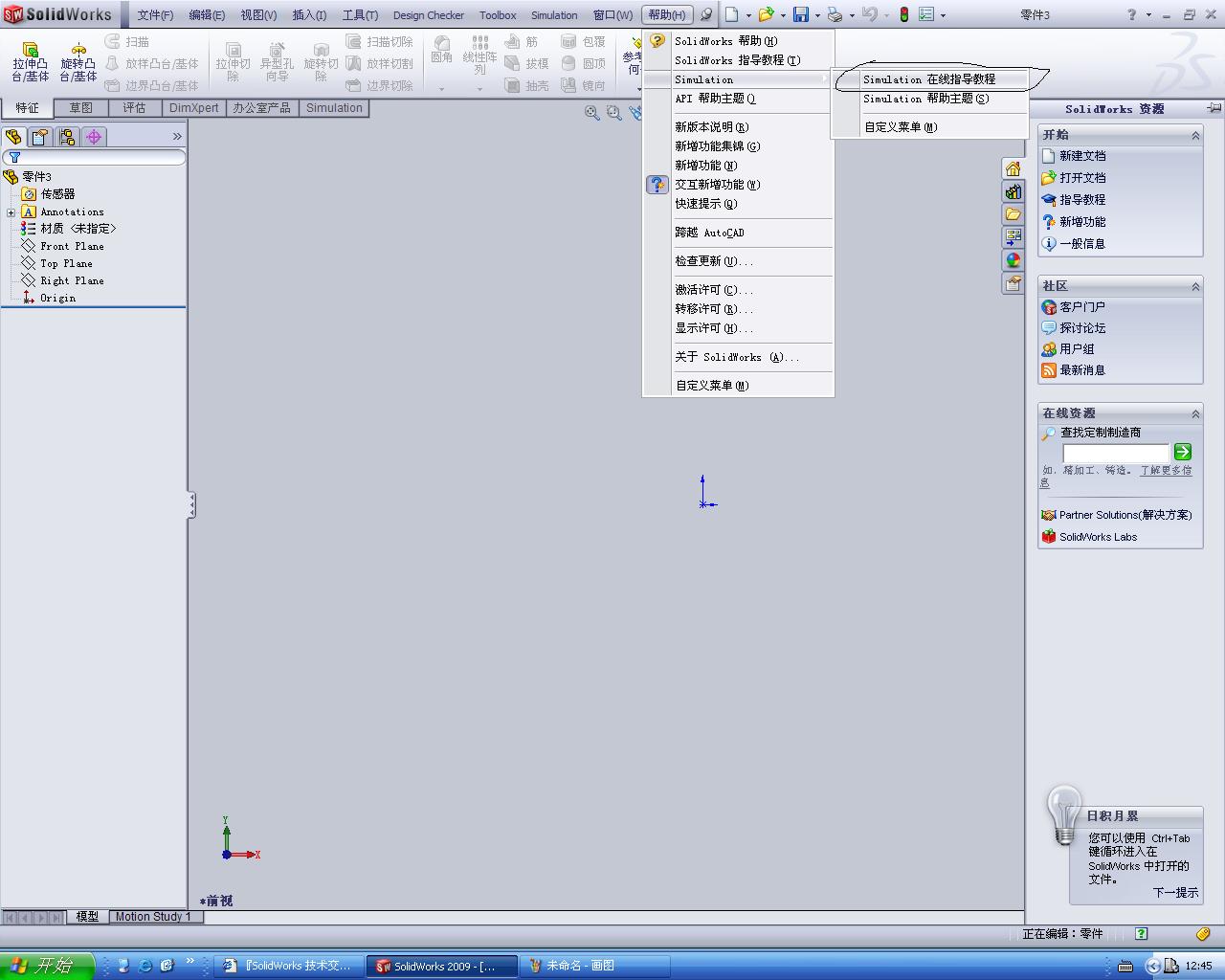Click the Print icon in the toolbar
1225x980 pixels.
coord(835,14)
